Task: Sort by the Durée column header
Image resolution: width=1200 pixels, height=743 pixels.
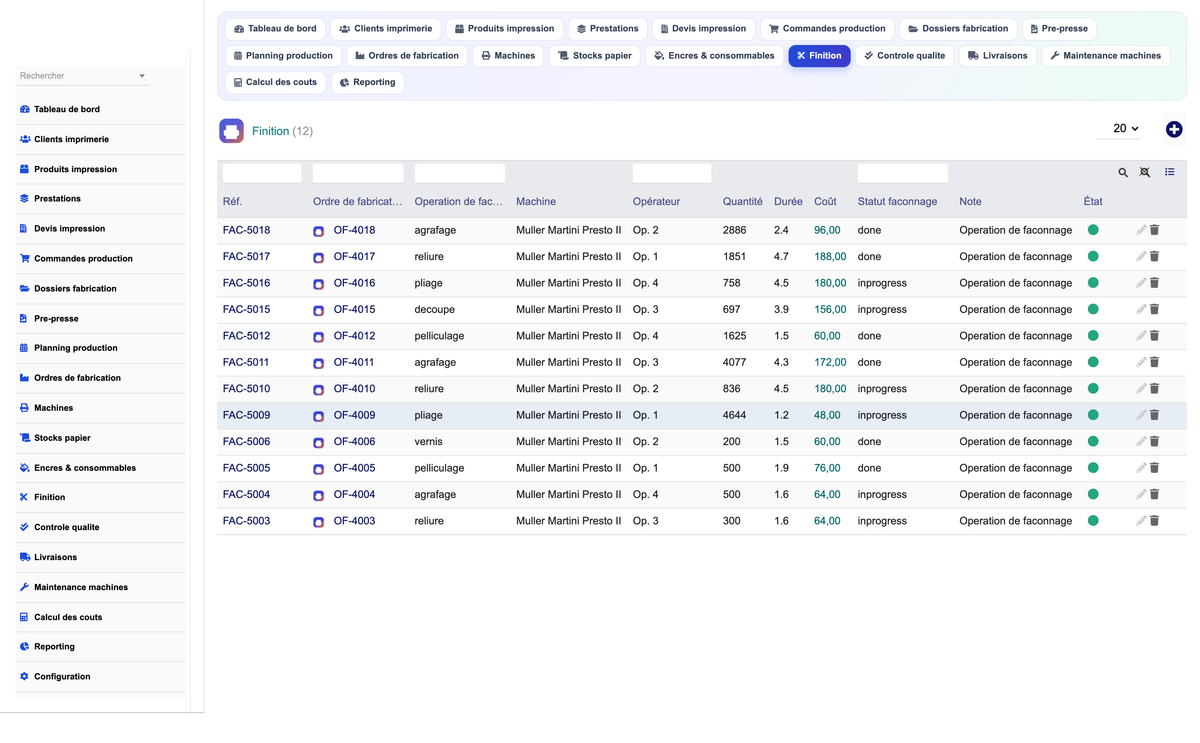Action: click(788, 202)
